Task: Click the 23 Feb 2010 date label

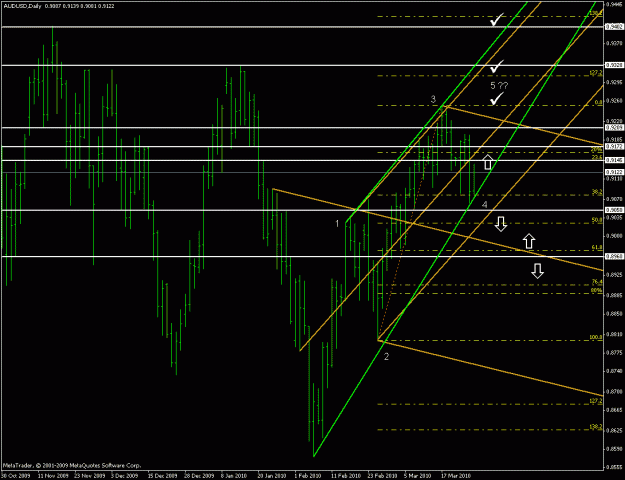Action: pyautogui.click(x=380, y=476)
